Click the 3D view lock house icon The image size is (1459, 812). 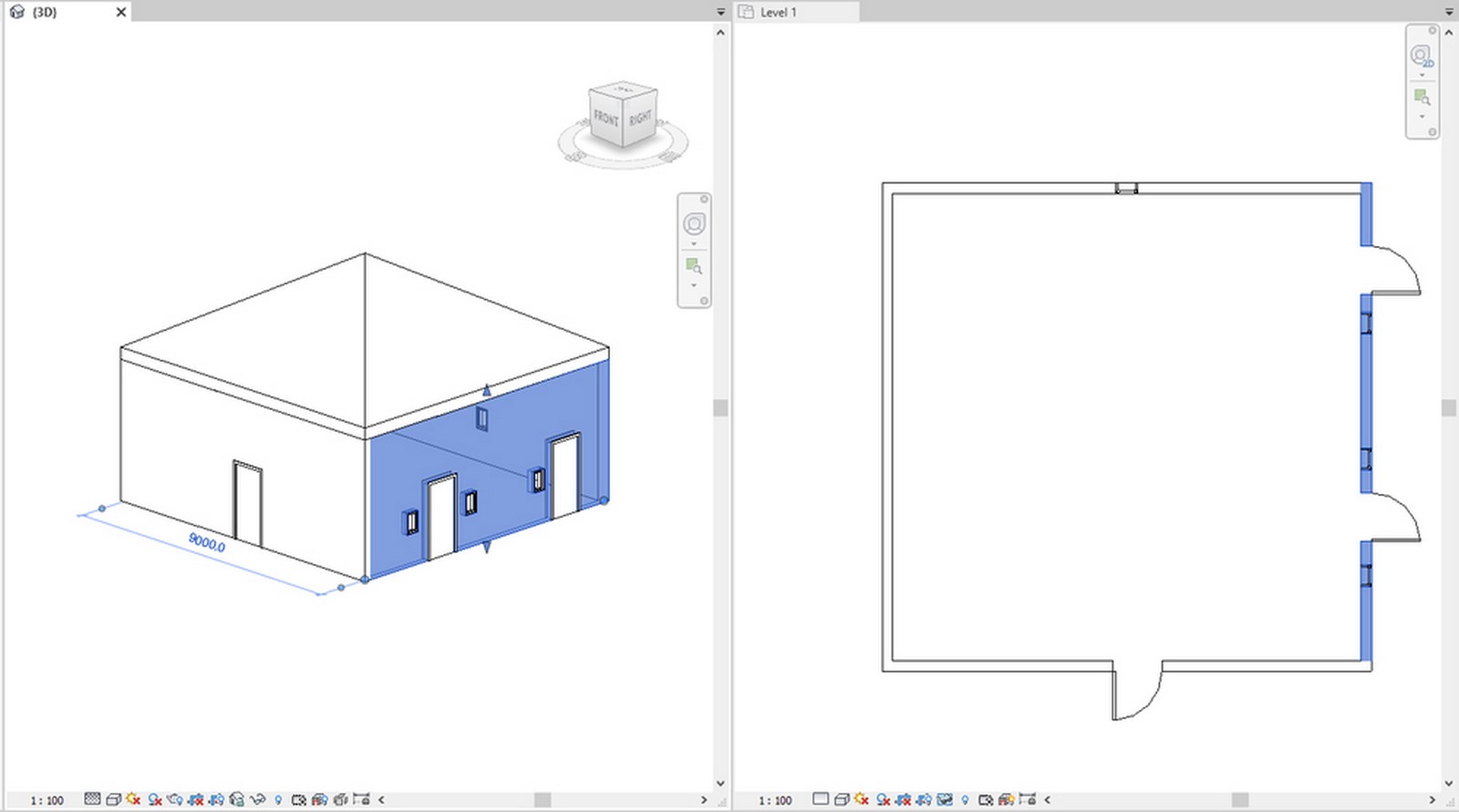[x=237, y=799]
